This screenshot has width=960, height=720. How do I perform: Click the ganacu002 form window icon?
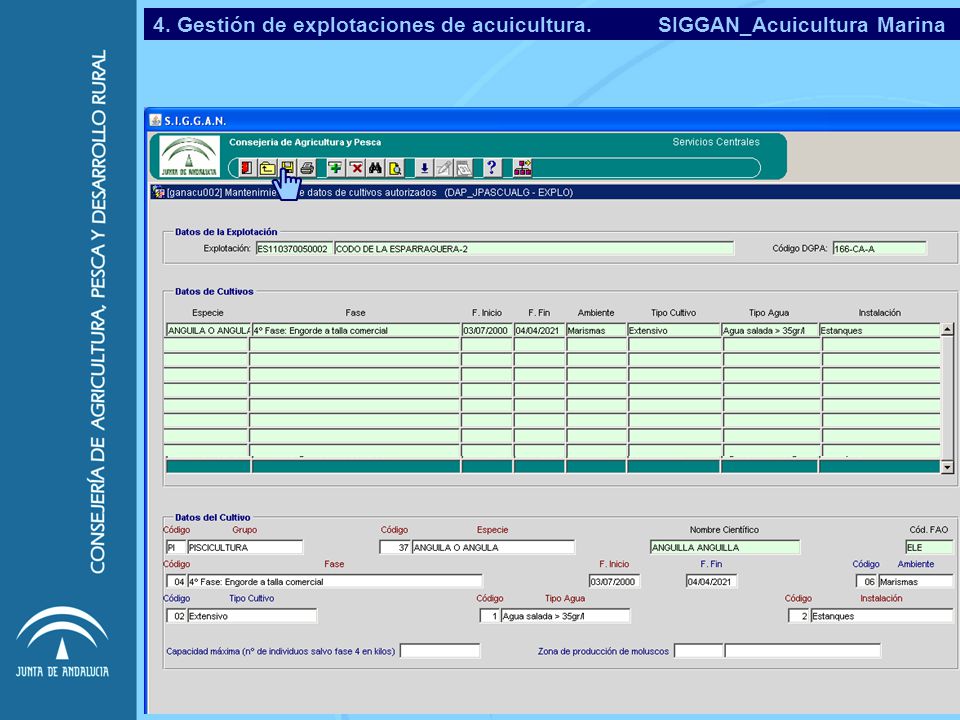pyautogui.click(x=158, y=192)
